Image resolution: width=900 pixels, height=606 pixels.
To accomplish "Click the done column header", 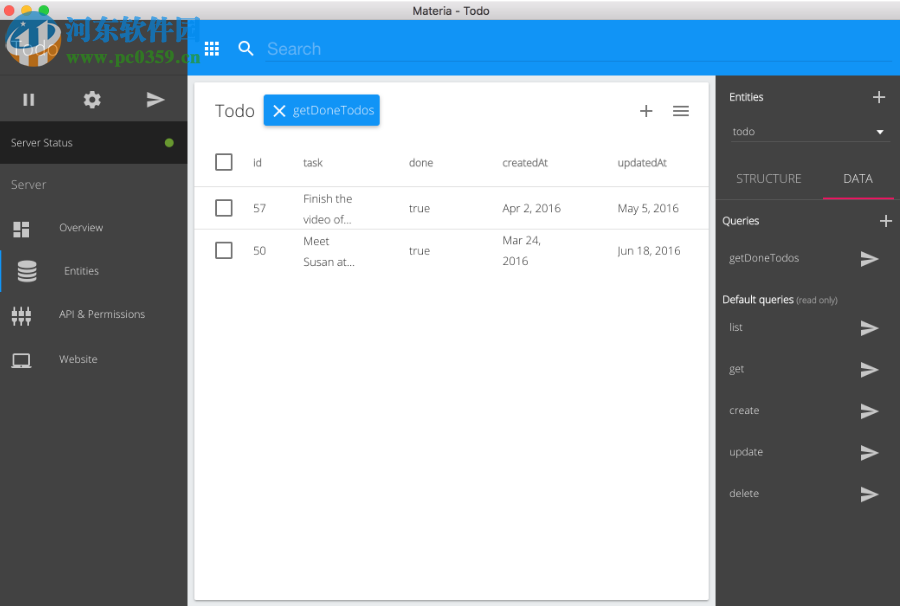I will tap(421, 162).
